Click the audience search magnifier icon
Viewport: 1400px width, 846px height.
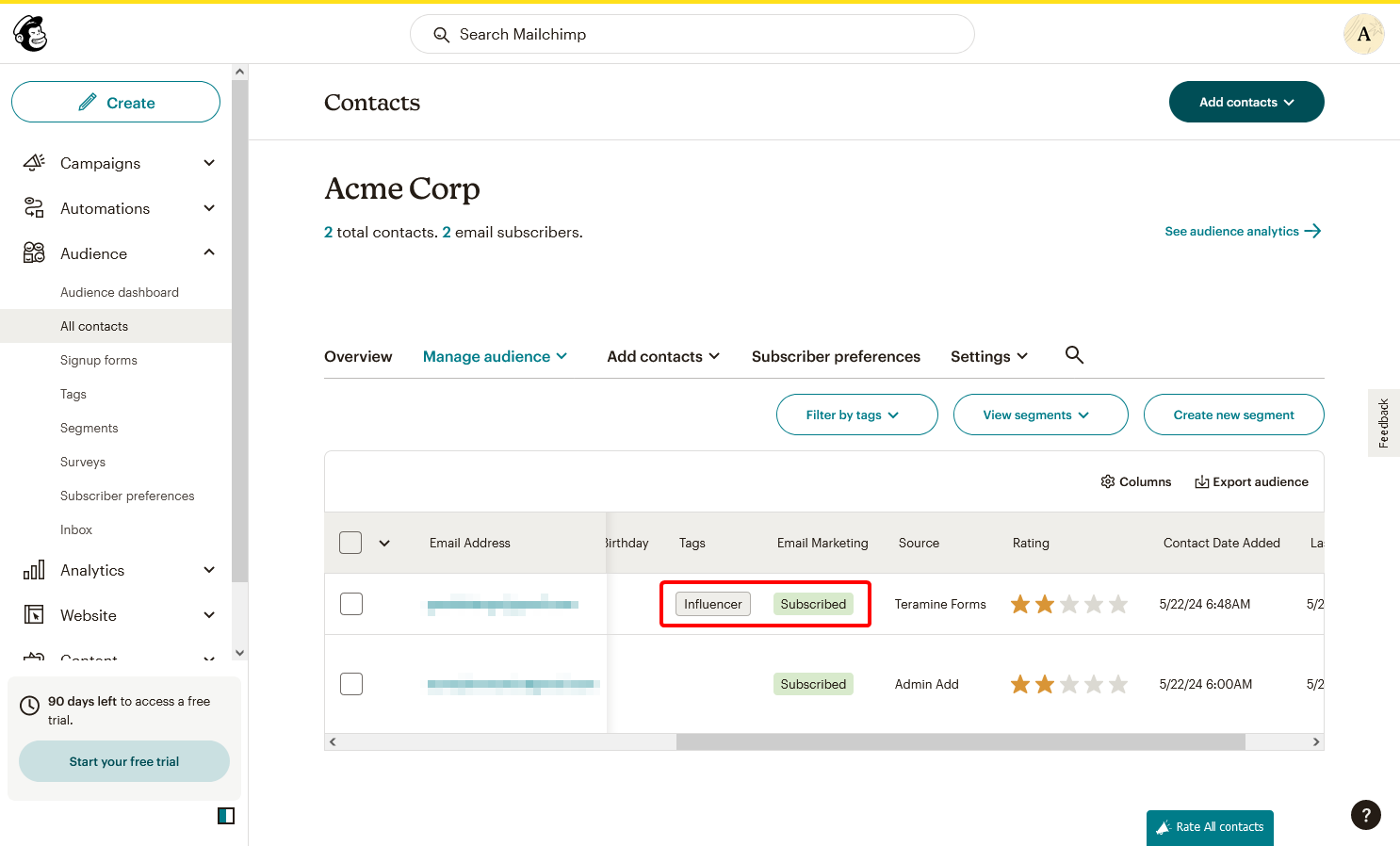[x=1074, y=355]
